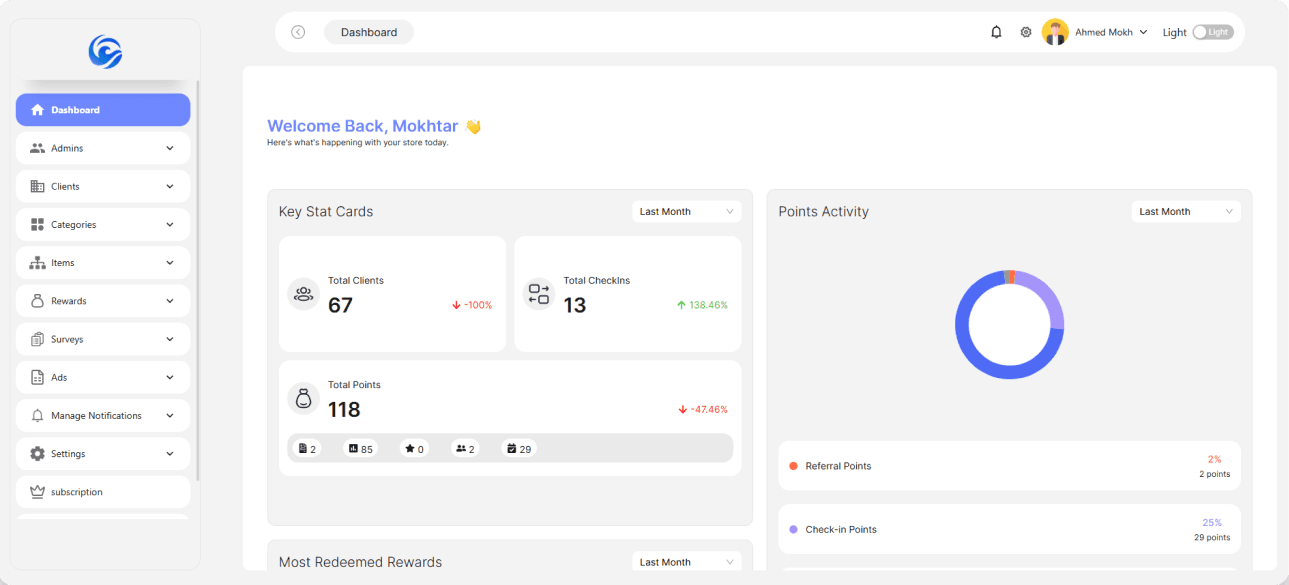Click the Rewards gift icon in sidebar

(38, 300)
